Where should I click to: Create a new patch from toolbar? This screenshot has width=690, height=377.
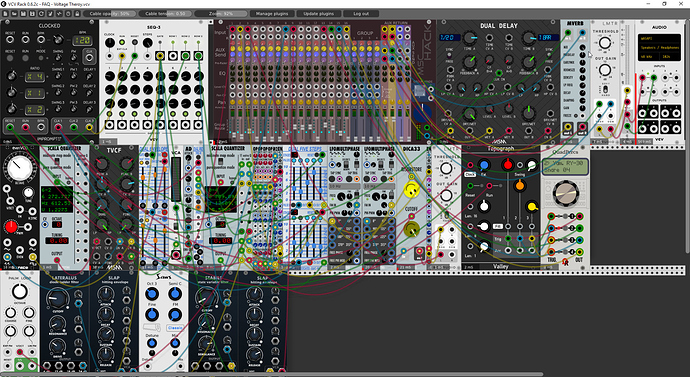[6, 14]
